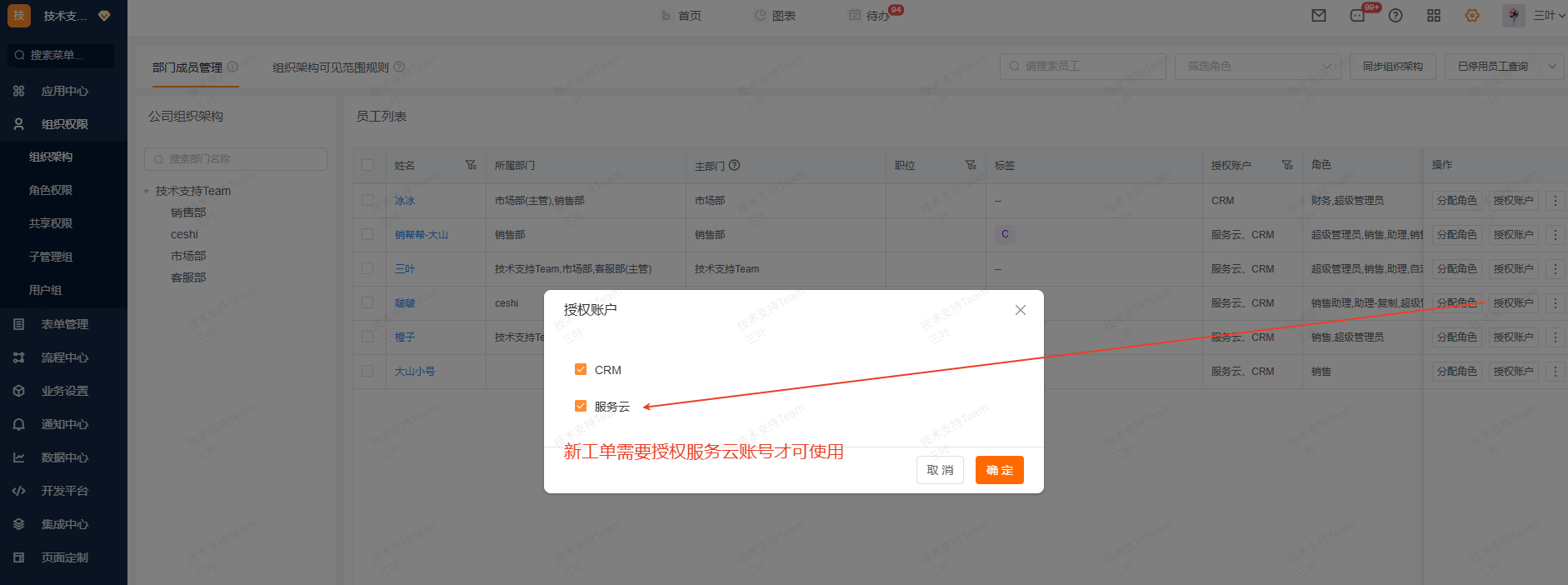Click the filter icon beside 授权账户 column
Viewport: 1568px width, 585px height.
(1287, 165)
